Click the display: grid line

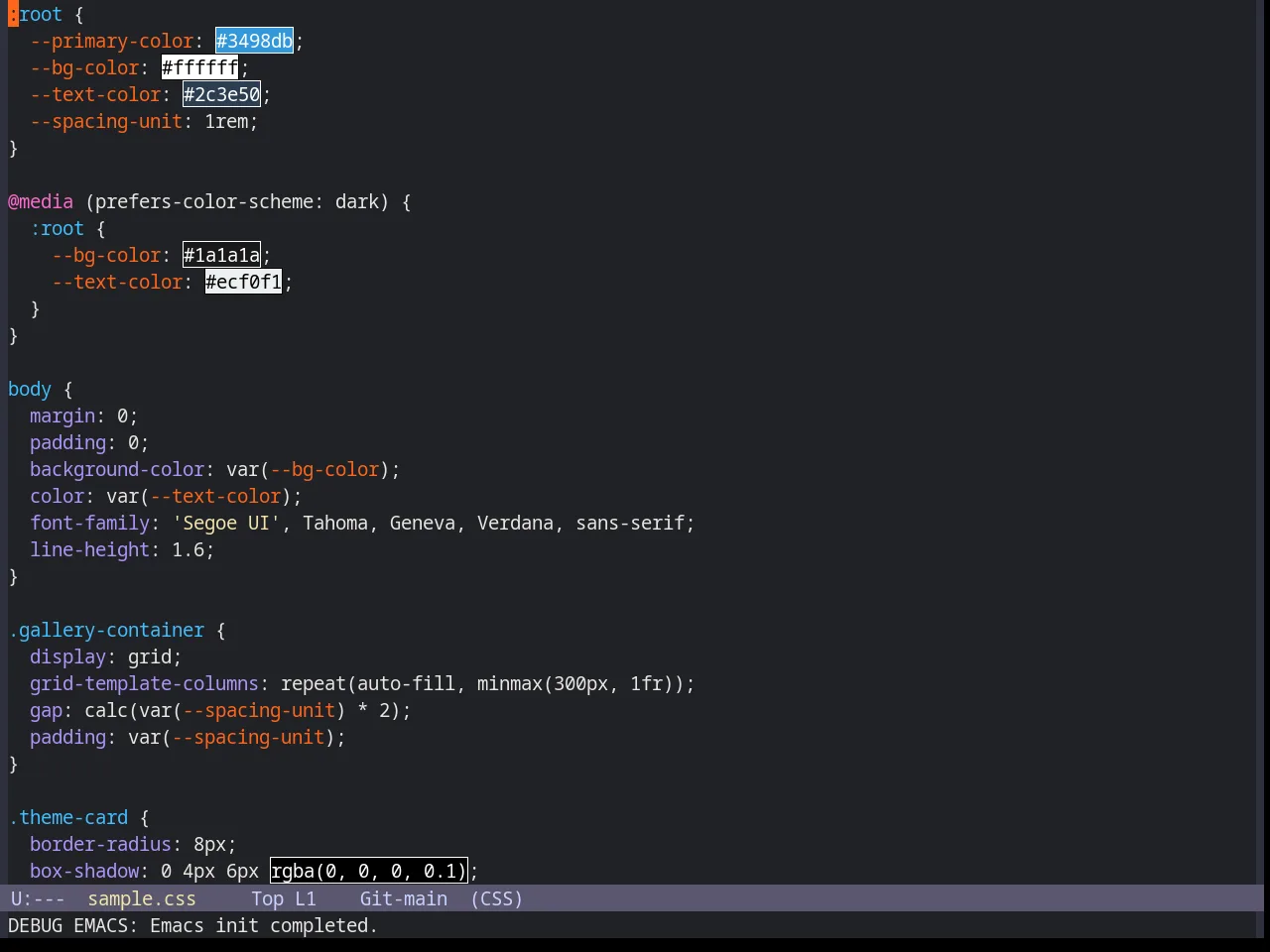(106, 656)
